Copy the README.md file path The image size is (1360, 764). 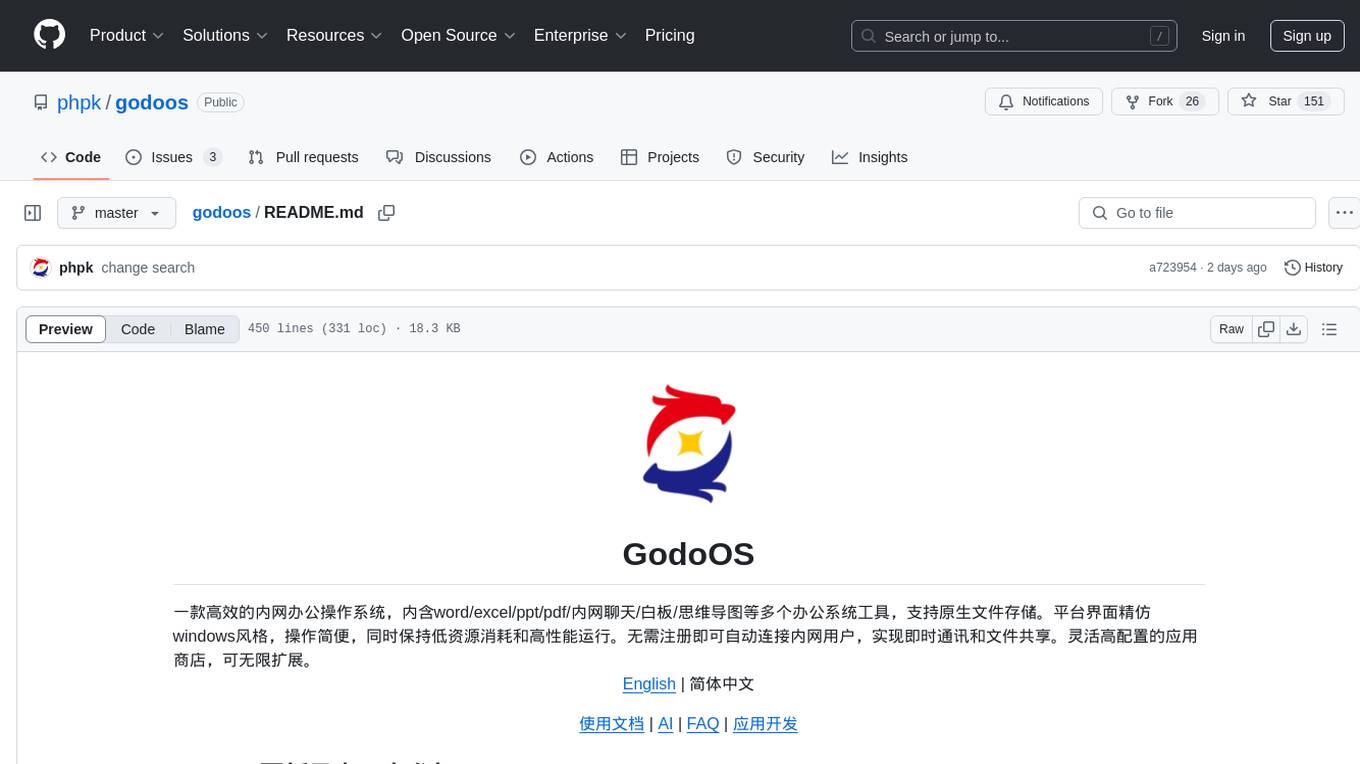[x=386, y=213]
